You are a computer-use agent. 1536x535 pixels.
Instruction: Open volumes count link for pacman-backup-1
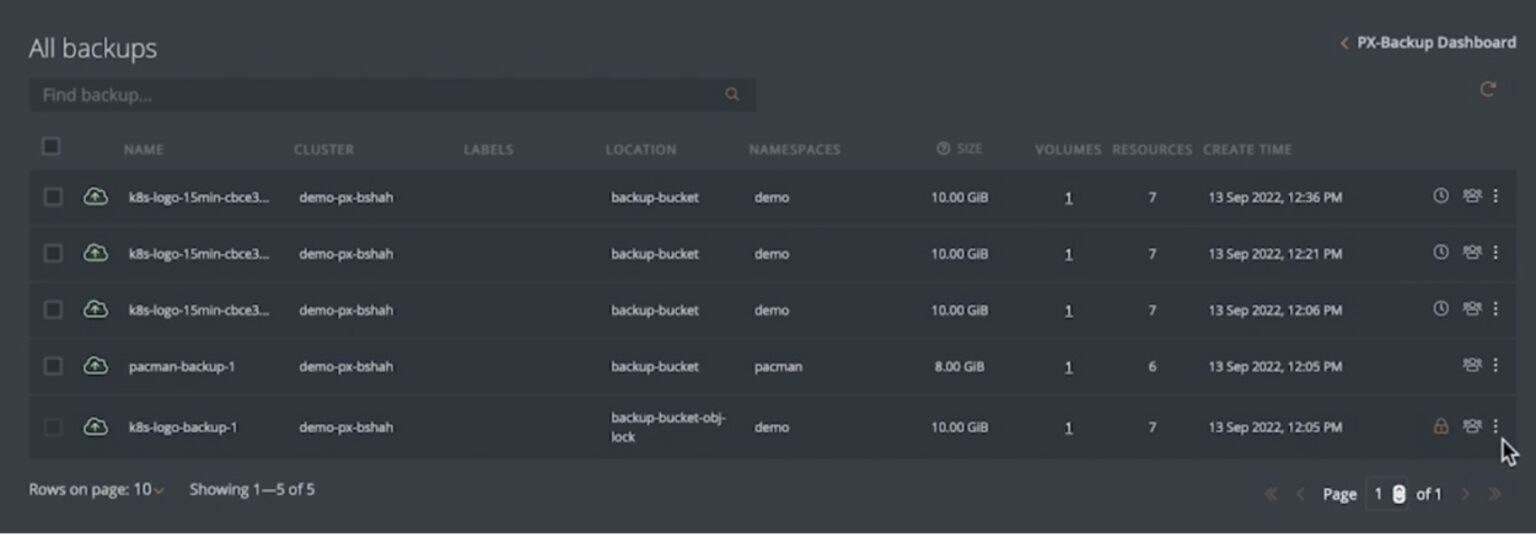[x=1068, y=367]
